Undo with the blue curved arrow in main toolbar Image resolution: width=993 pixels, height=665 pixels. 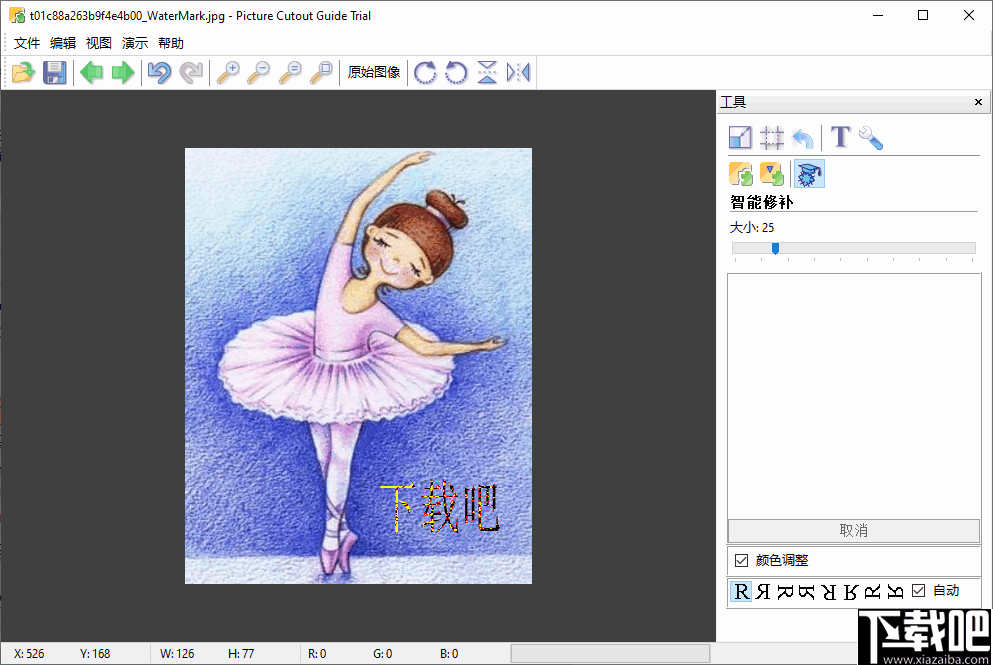click(x=160, y=72)
